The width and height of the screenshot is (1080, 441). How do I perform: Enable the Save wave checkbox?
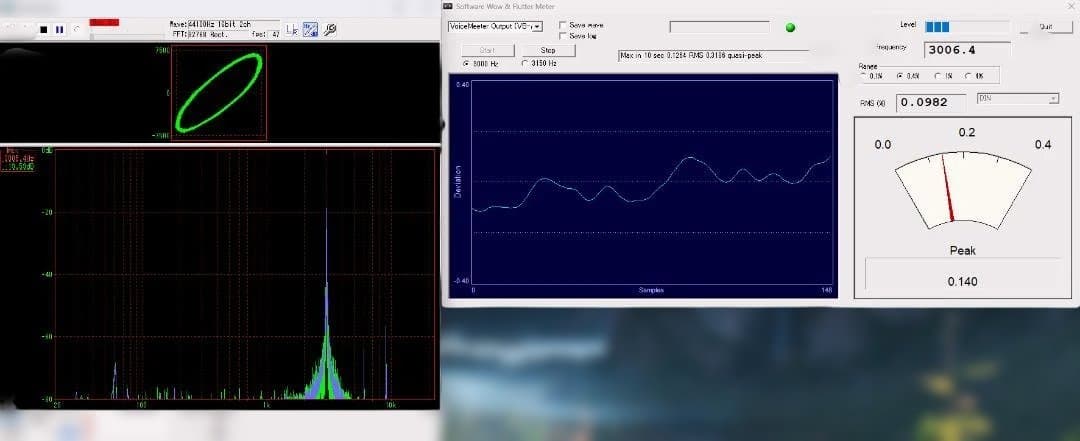(x=563, y=25)
